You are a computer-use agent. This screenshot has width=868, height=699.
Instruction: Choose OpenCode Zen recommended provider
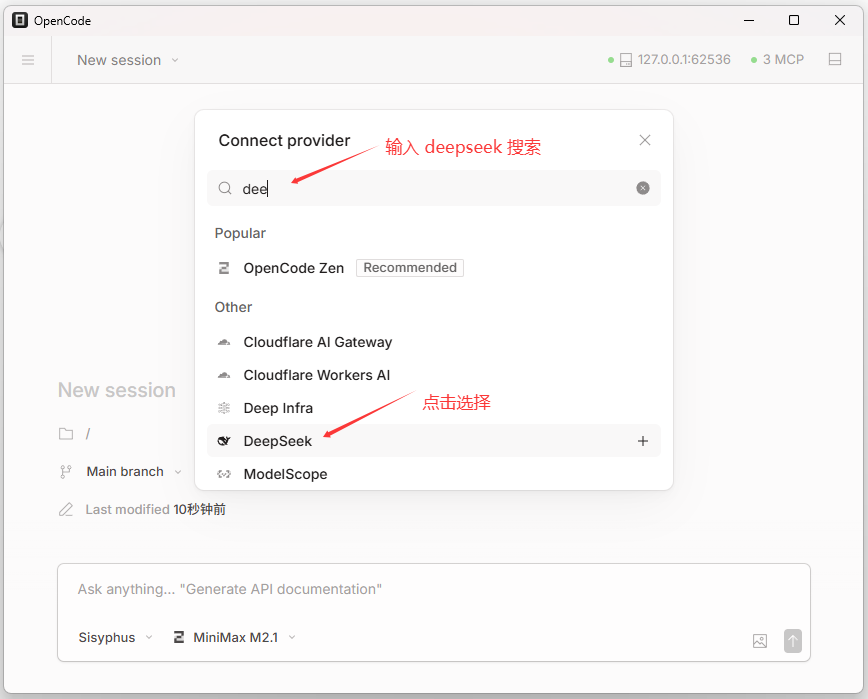294,268
